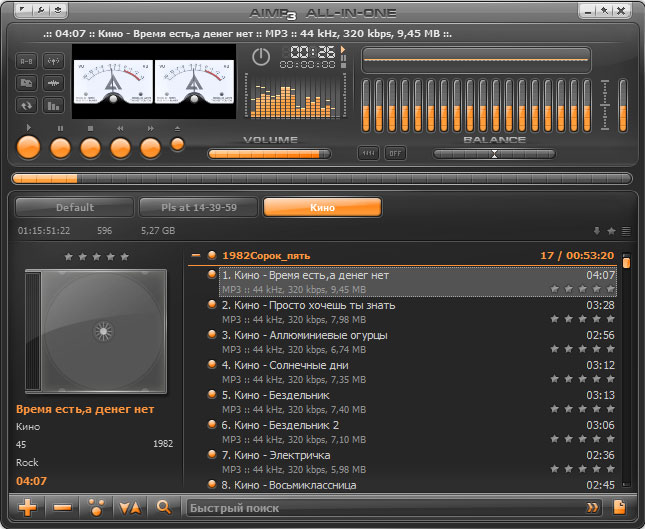Switch to the Pls at 14-39-59 tab

199,207
